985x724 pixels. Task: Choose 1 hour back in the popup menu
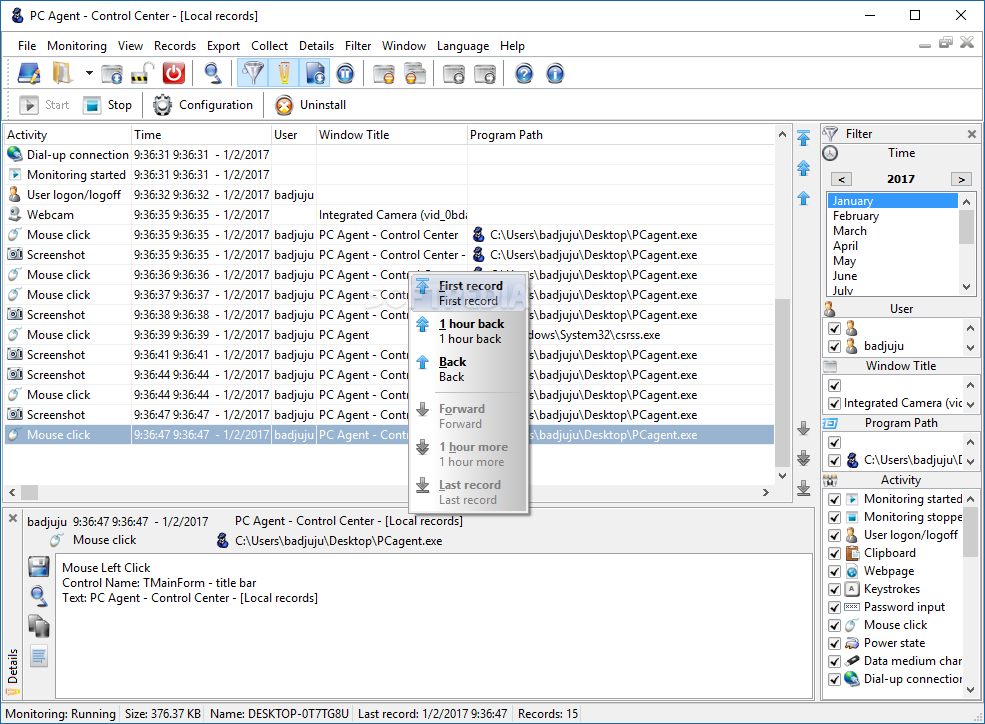tap(469, 331)
